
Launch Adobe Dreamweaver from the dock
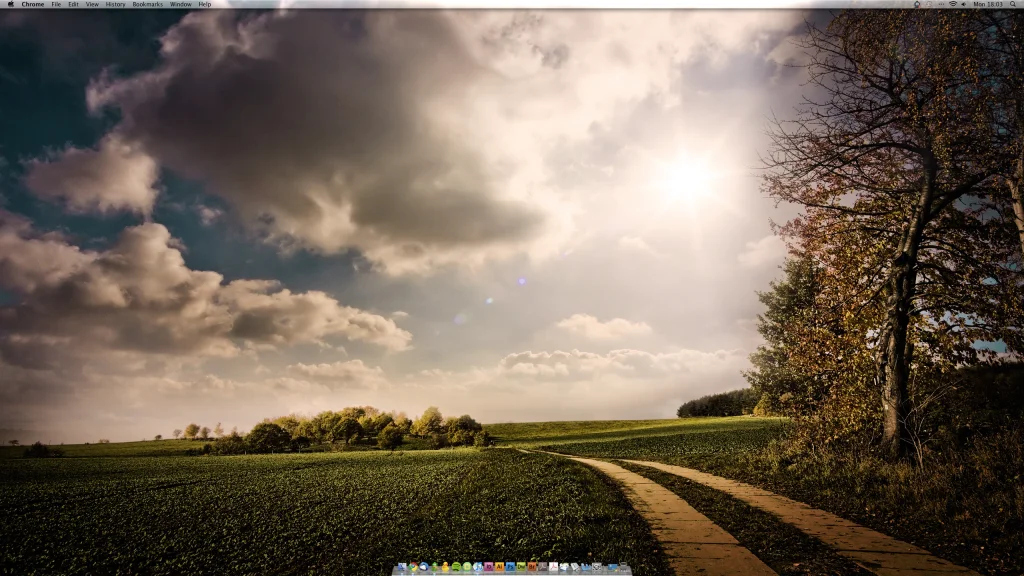coord(521,566)
